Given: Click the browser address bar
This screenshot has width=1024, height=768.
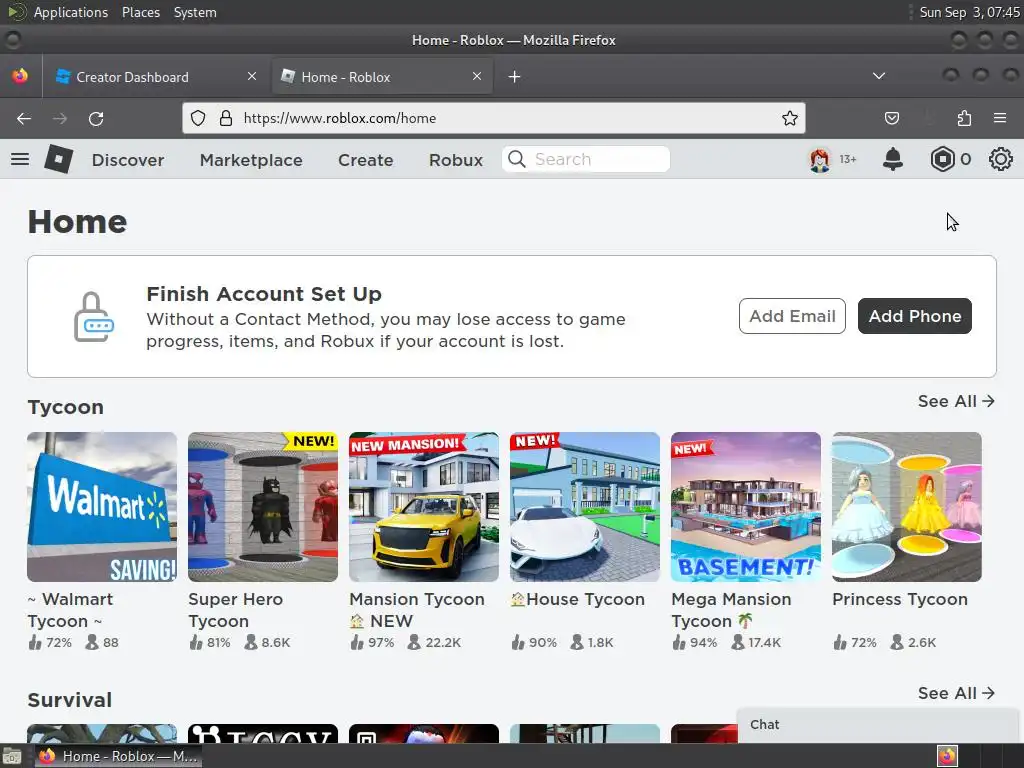Looking at the screenshot, I should (494, 118).
